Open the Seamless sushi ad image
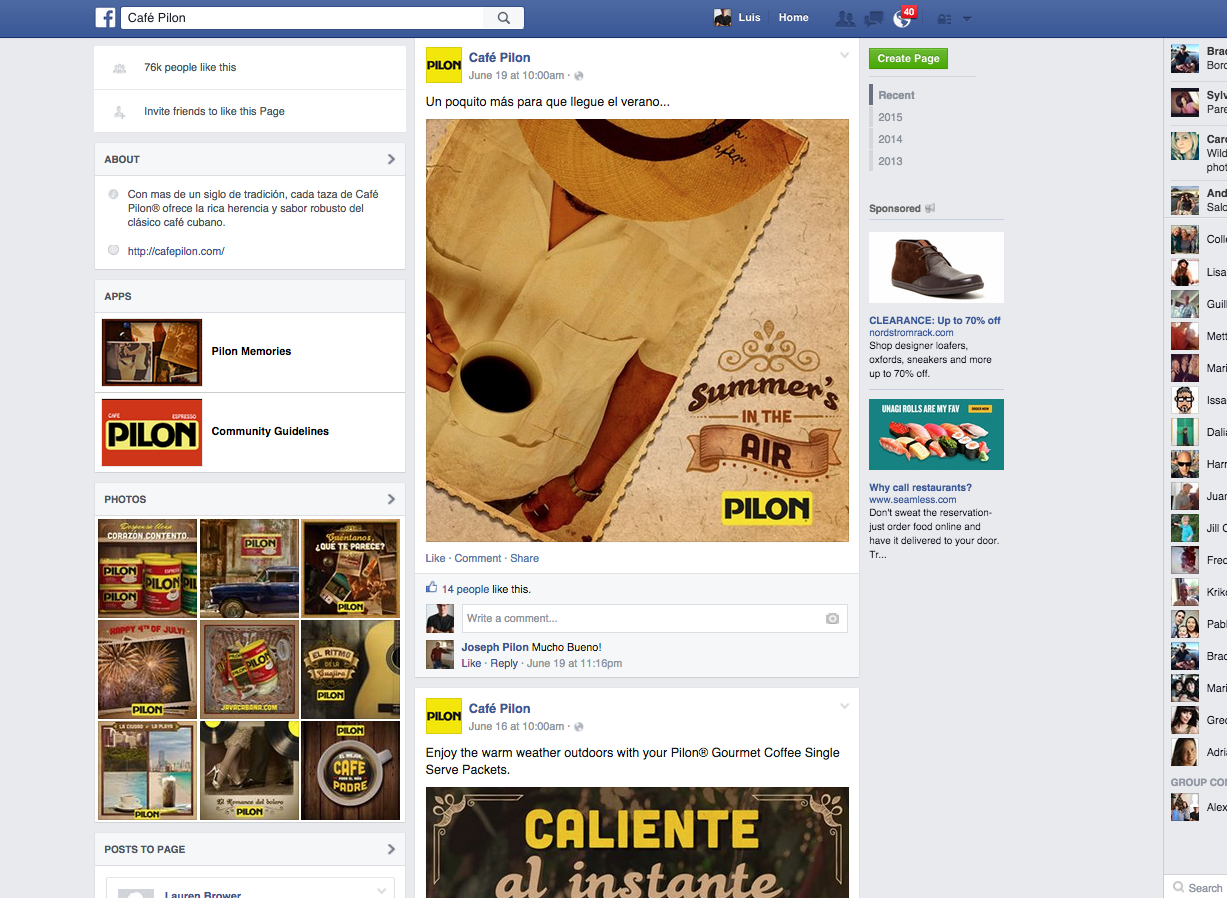This screenshot has width=1227, height=898. 936,434
